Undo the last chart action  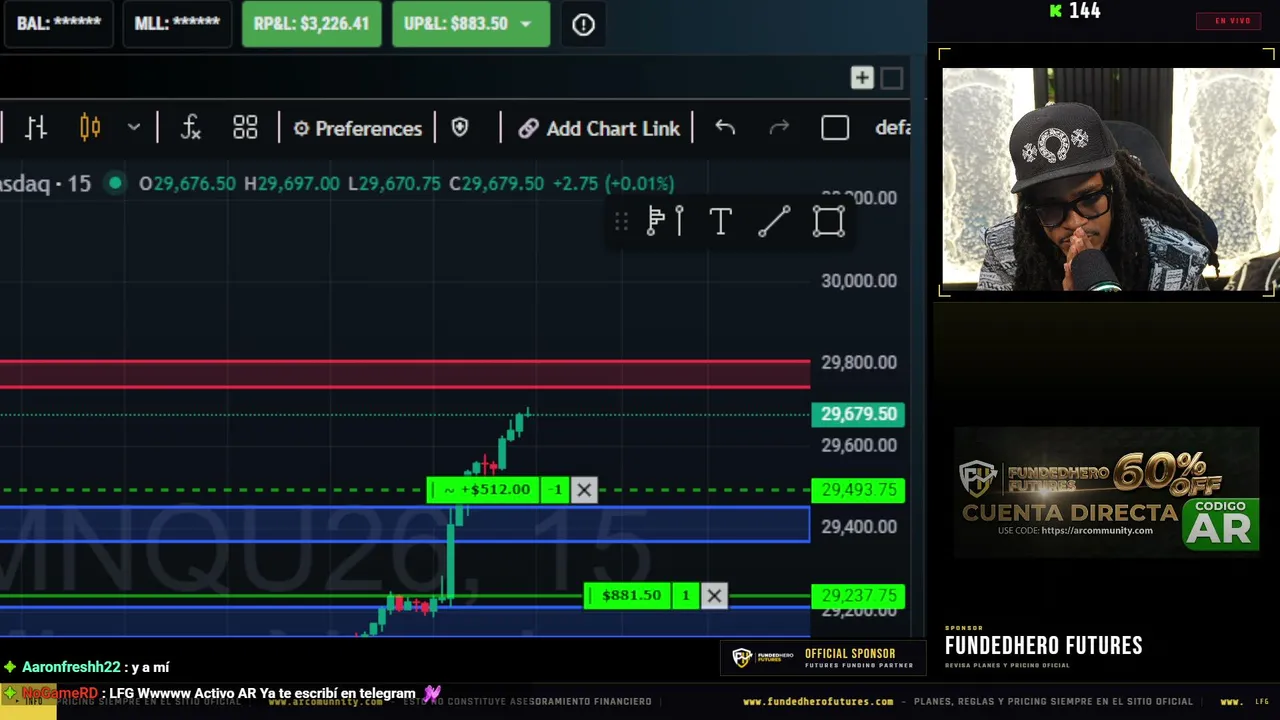tap(725, 128)
